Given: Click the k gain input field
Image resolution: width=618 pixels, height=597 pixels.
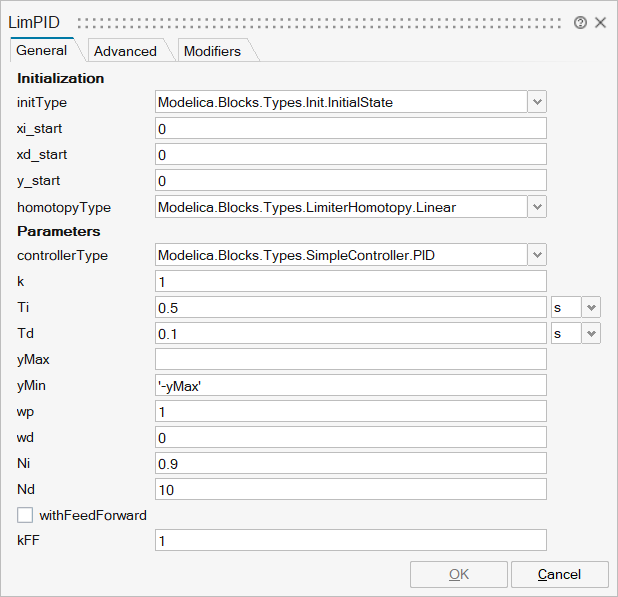Looking at the screenshot, I should coord(350,281).
